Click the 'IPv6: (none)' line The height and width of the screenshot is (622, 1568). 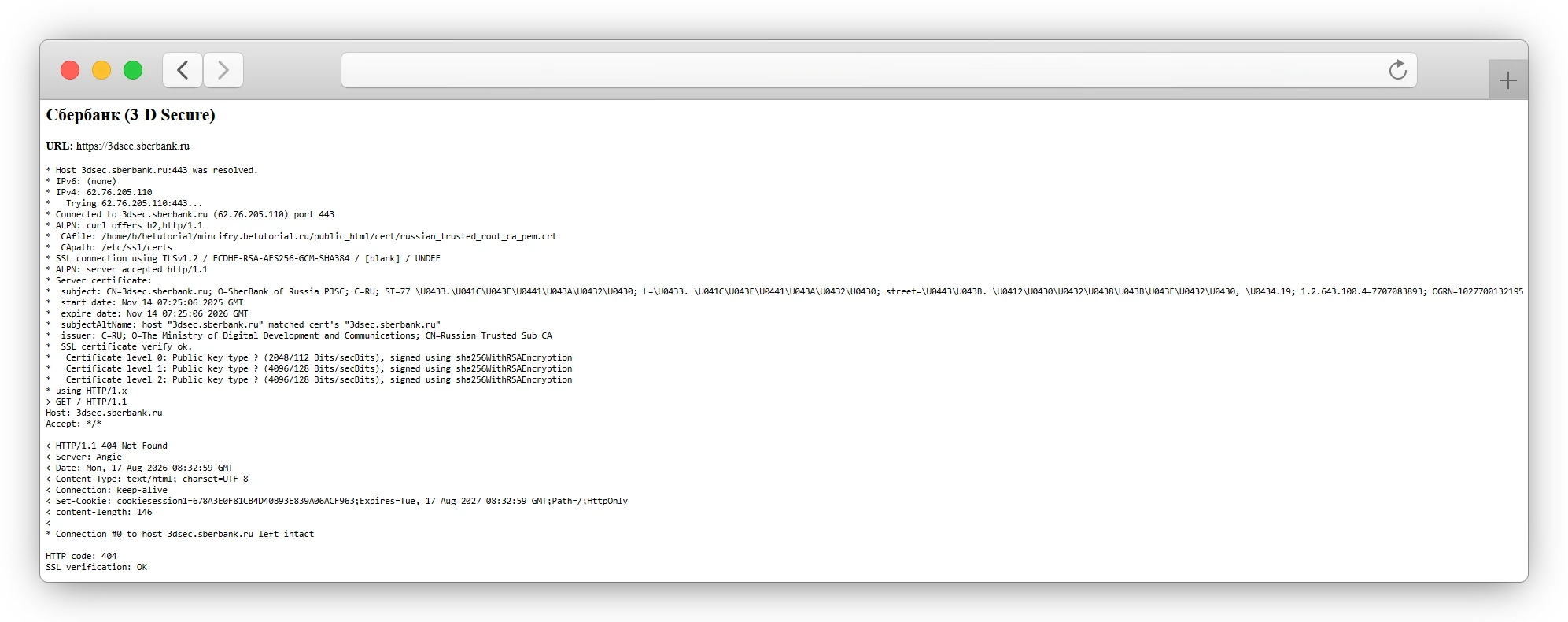click(81, 181)
